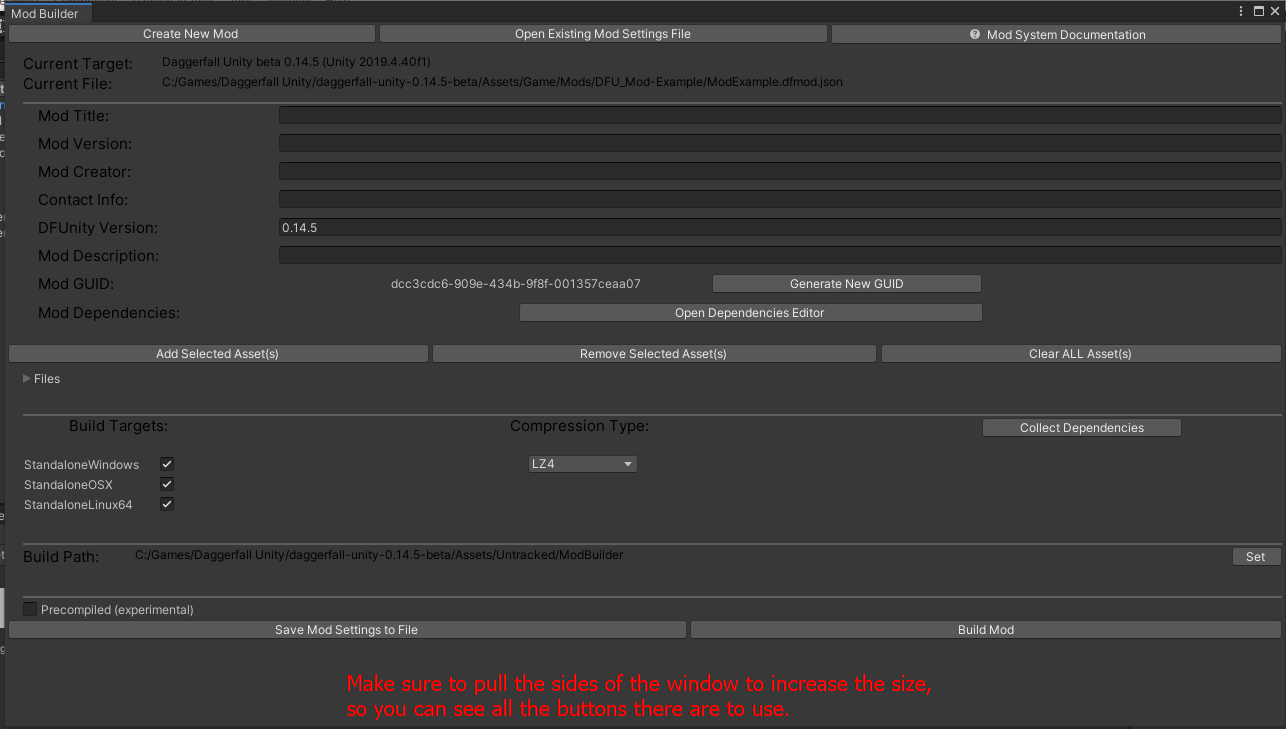Viewport: 1286px width, 729px height.
Task: Open the Dependencies Editor
Action: coord(751,313)
